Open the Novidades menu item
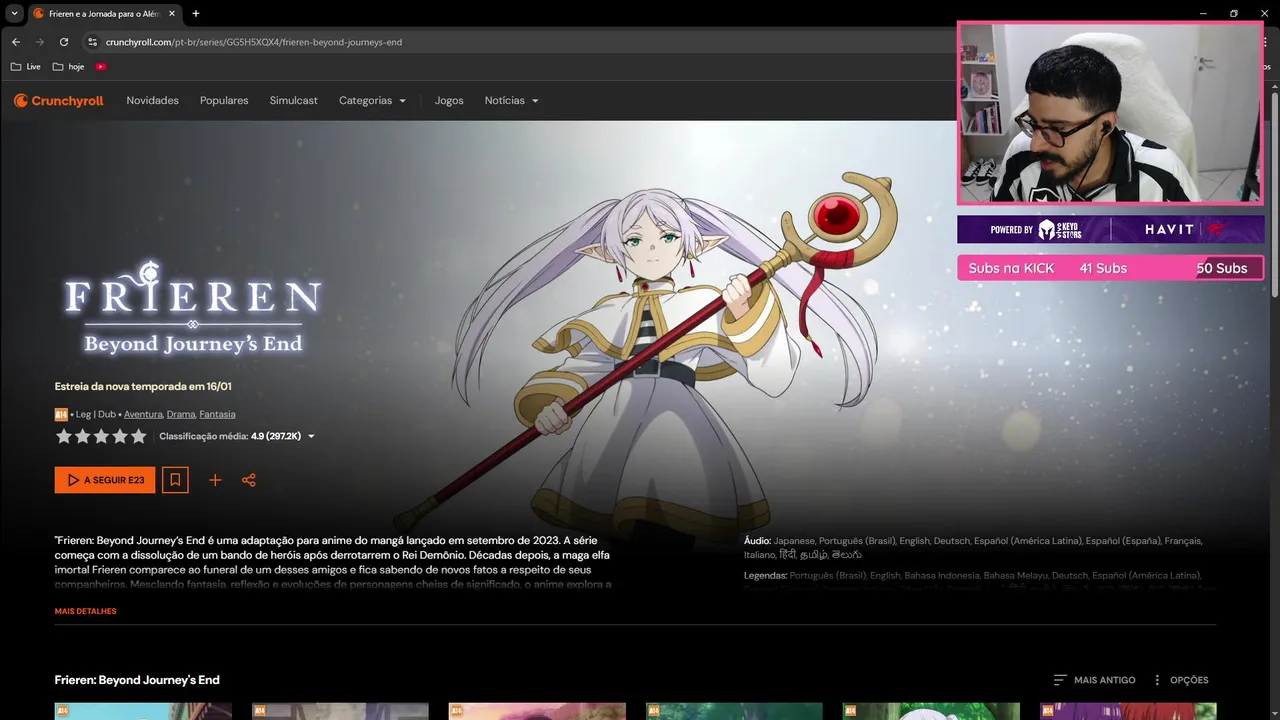The image size is (1280, 720). click(152, 101)
